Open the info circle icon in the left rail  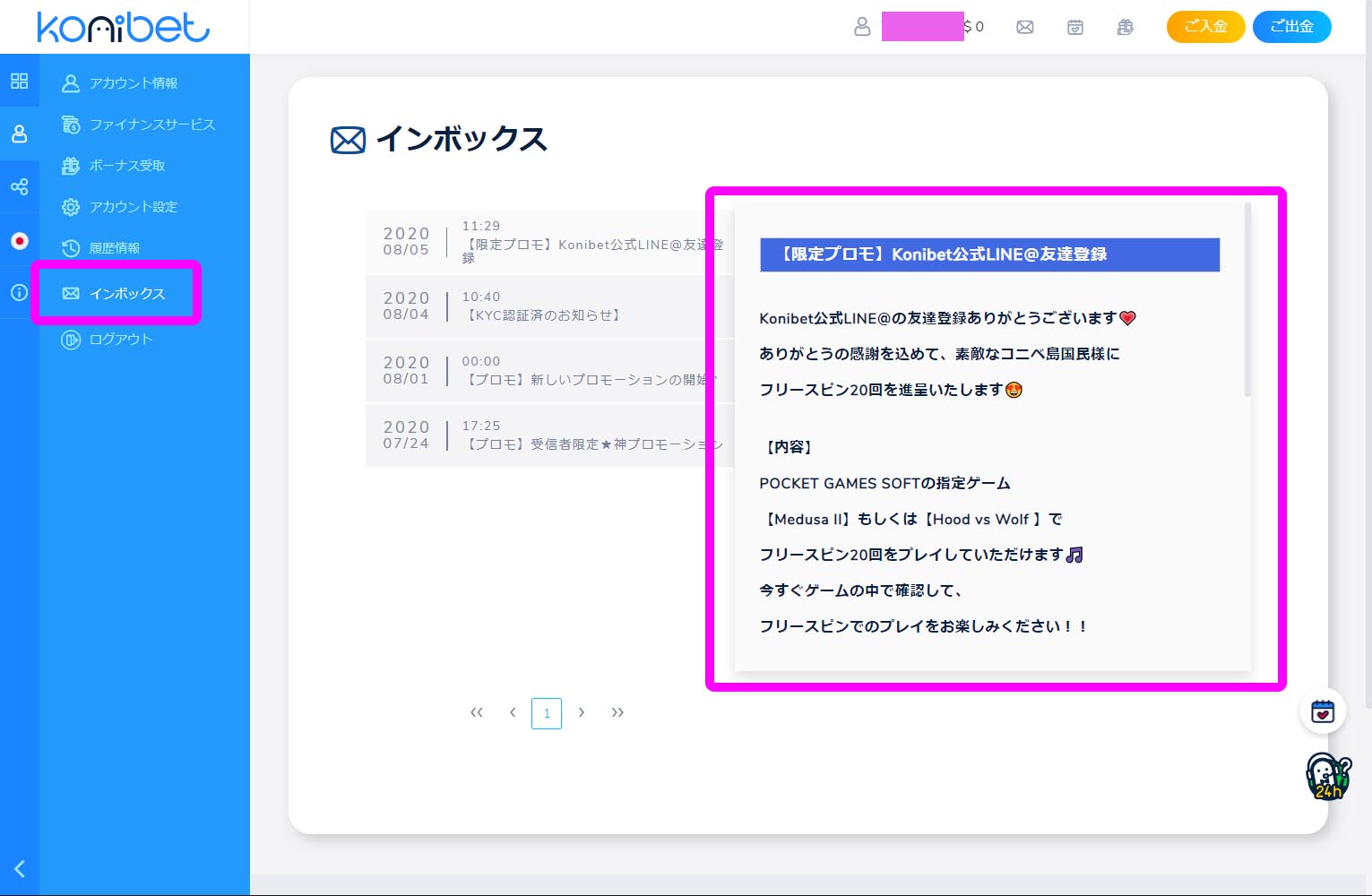coord(19,292)
